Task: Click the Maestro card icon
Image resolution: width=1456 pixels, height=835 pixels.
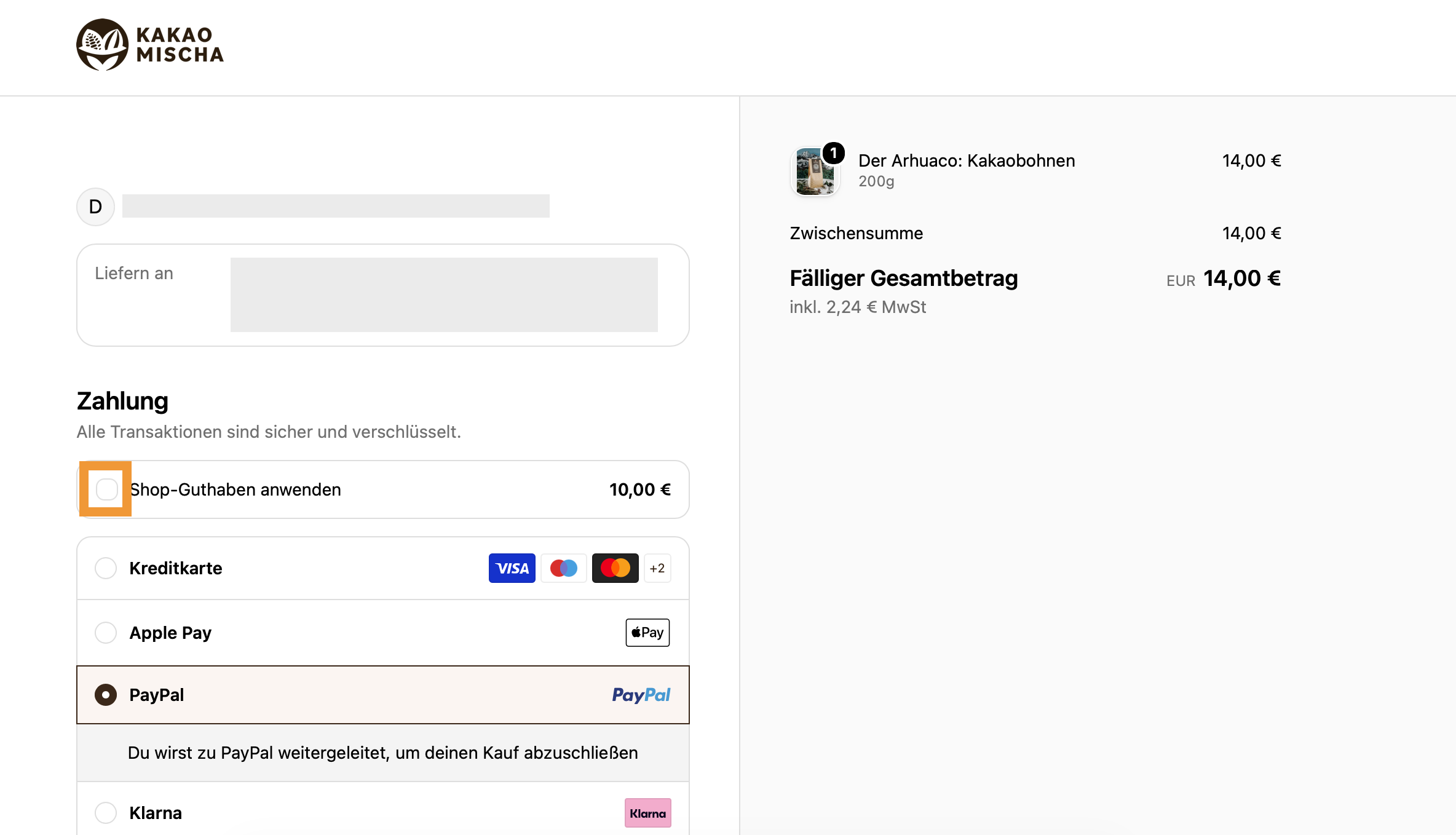Action: pos(563,568)
